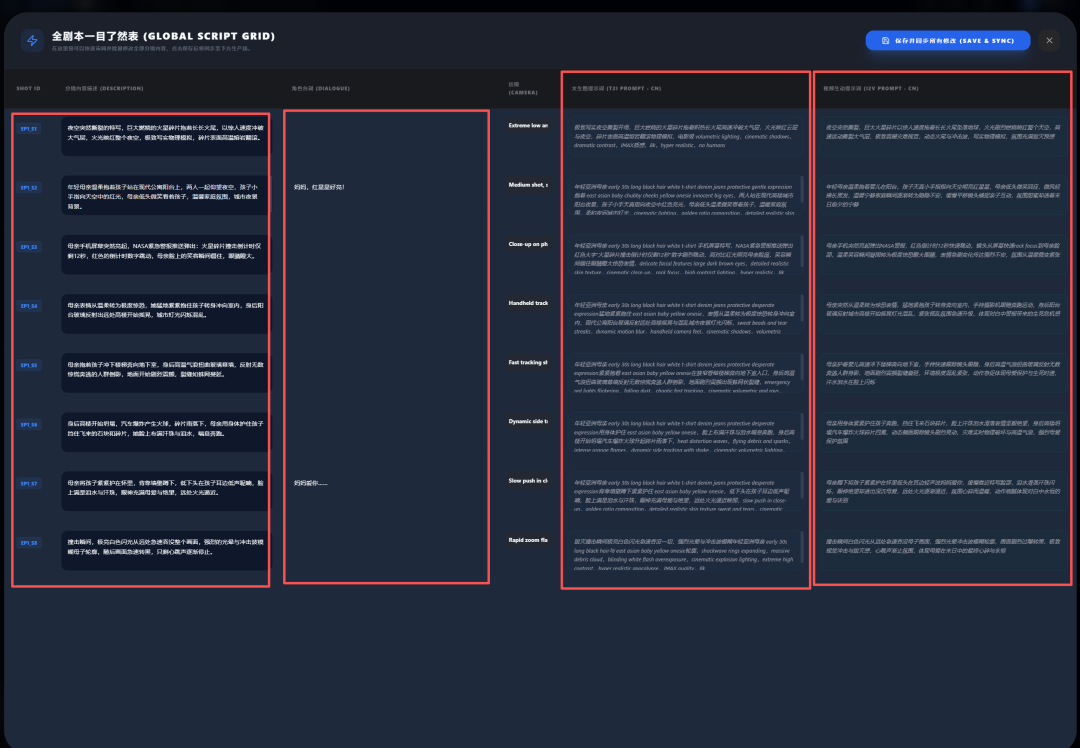Click the I2V PROMPT - CN column header

click(x=871, y=88)
